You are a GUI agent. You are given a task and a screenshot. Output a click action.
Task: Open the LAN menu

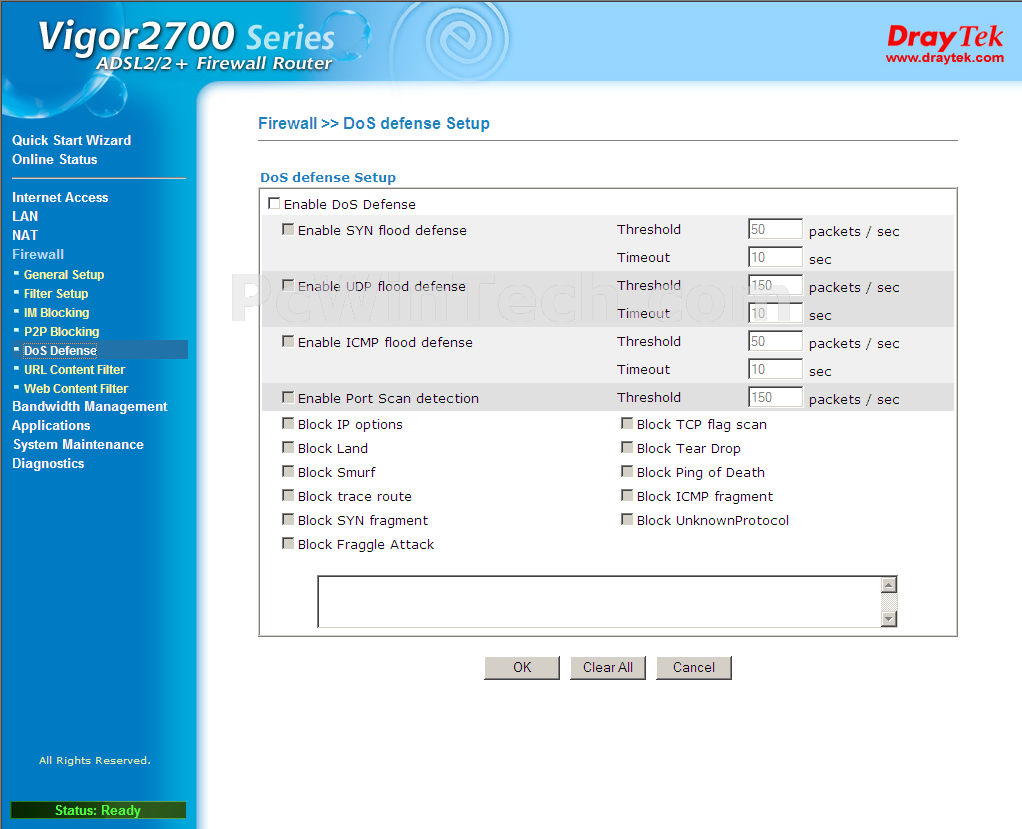(x=25, y=216)
